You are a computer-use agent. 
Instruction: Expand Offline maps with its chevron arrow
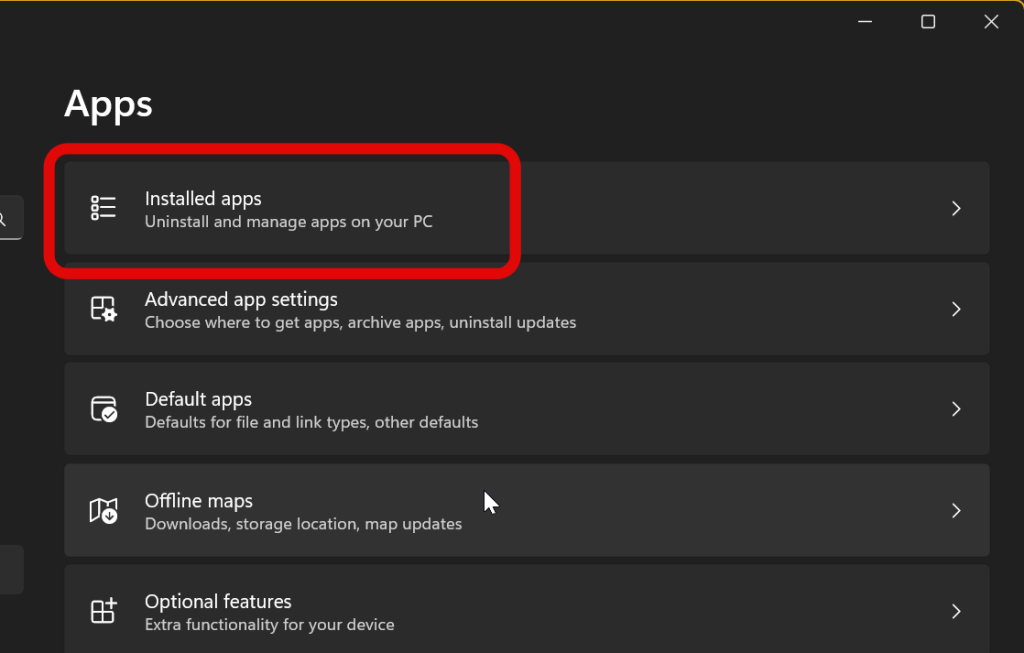click(956, 511)
